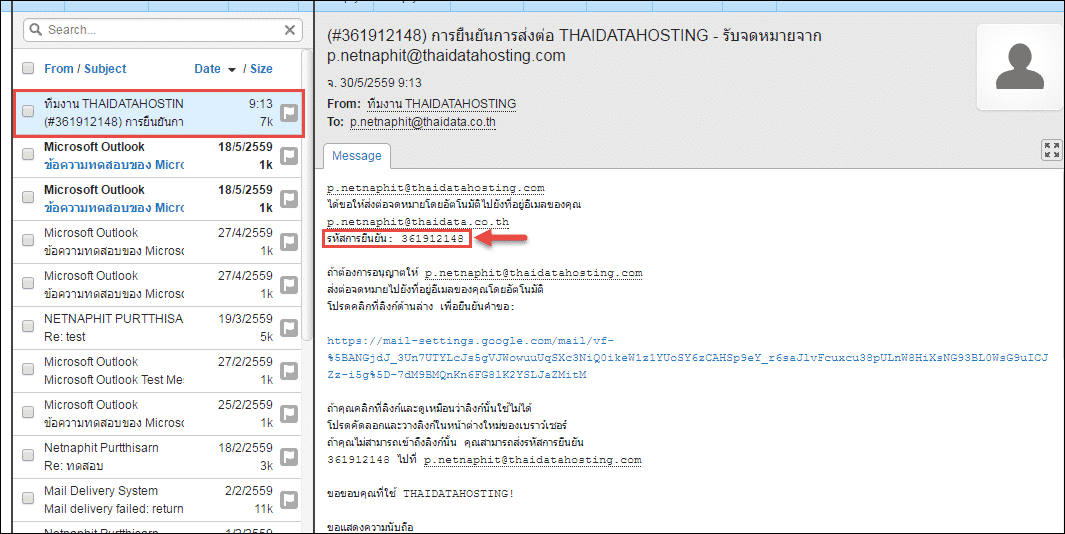Check the Microsoft Outlook 27/2/2559 email checkbox
This screenshot has height=534, width=1065.
coord(28,369)
